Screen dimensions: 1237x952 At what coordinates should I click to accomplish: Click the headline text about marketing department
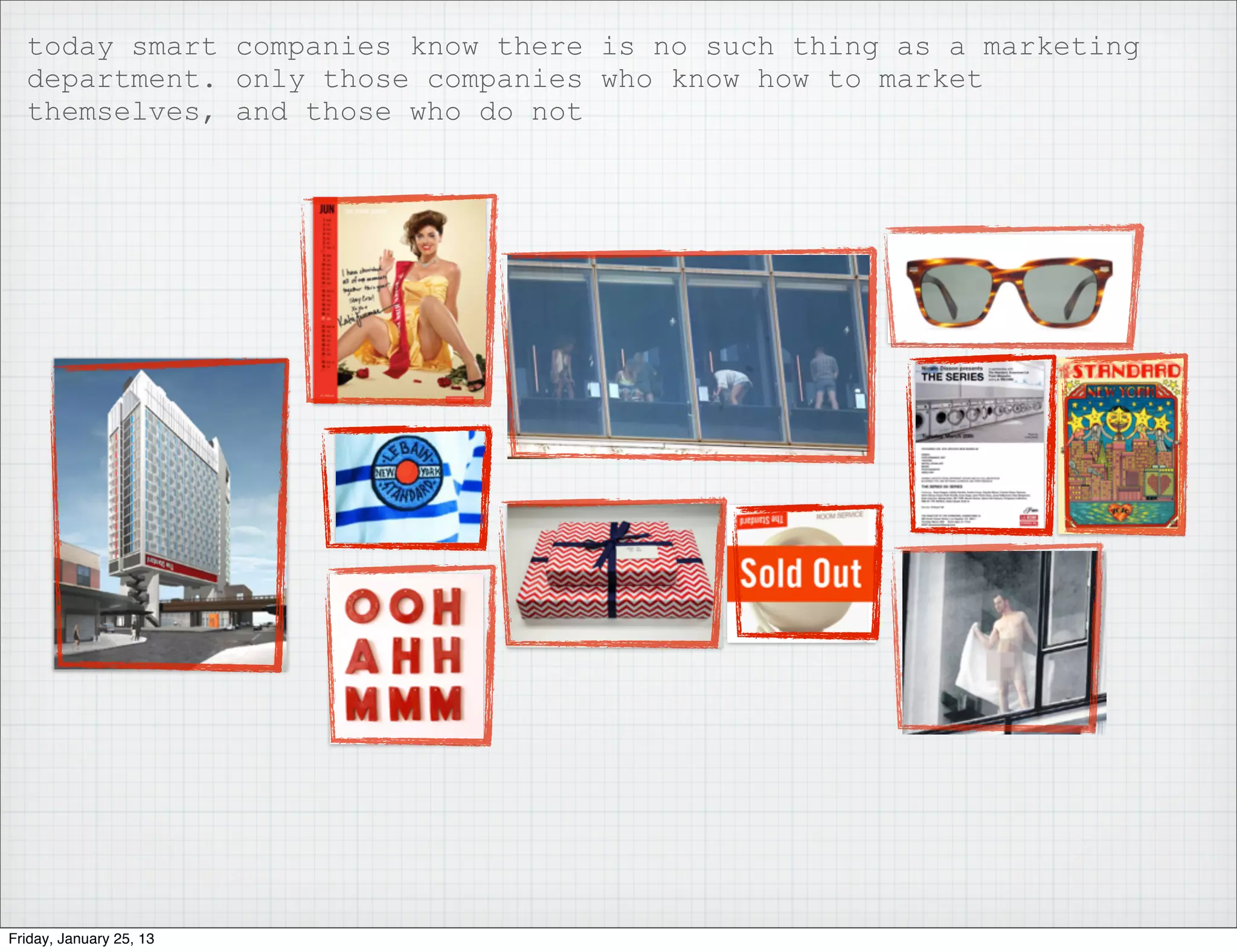[x=505, y=80]
